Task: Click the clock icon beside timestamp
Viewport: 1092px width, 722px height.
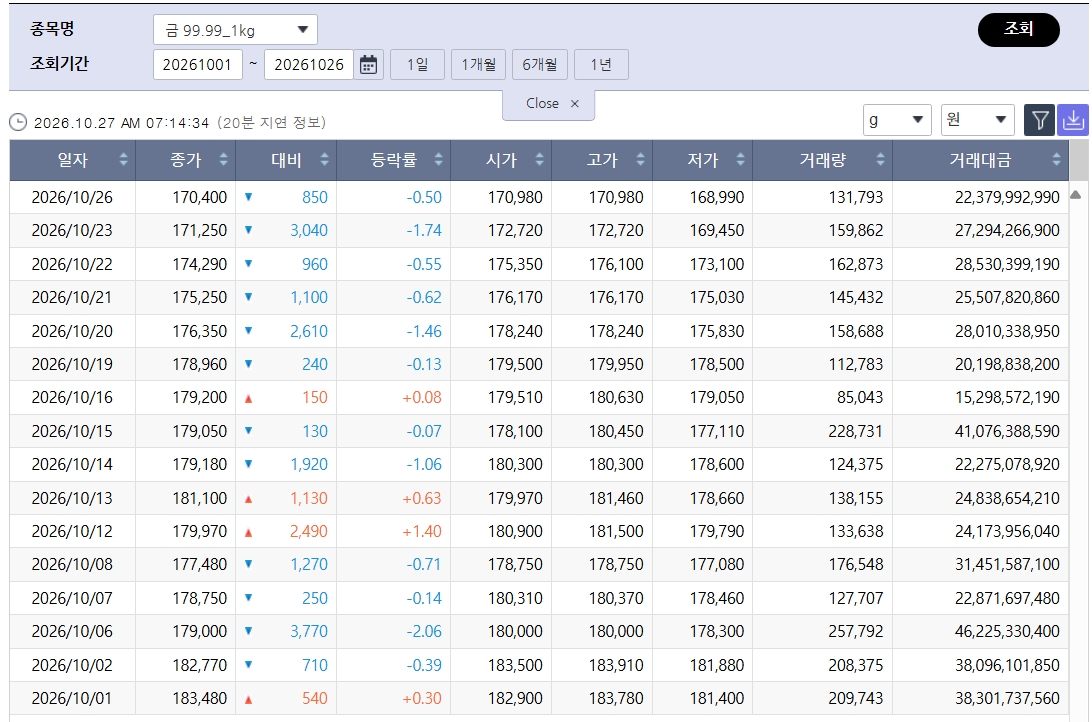Action: 18,123
